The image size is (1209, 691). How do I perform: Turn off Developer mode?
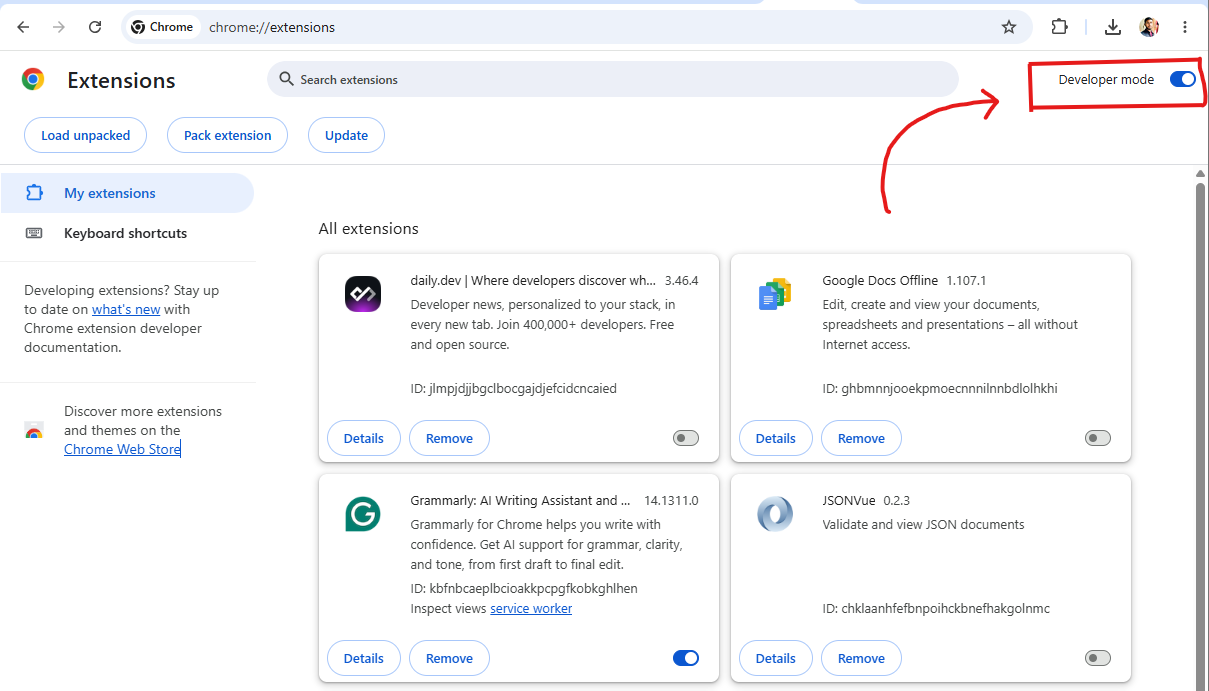pos(1183,79)
